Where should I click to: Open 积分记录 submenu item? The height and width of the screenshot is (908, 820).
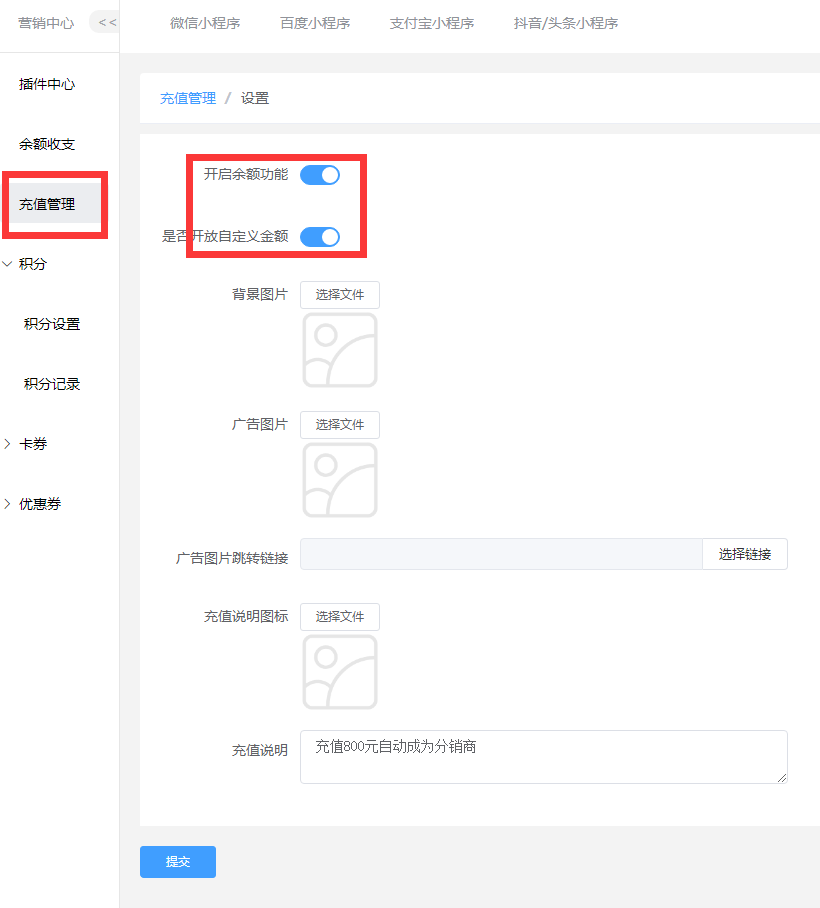coord(52,384)
